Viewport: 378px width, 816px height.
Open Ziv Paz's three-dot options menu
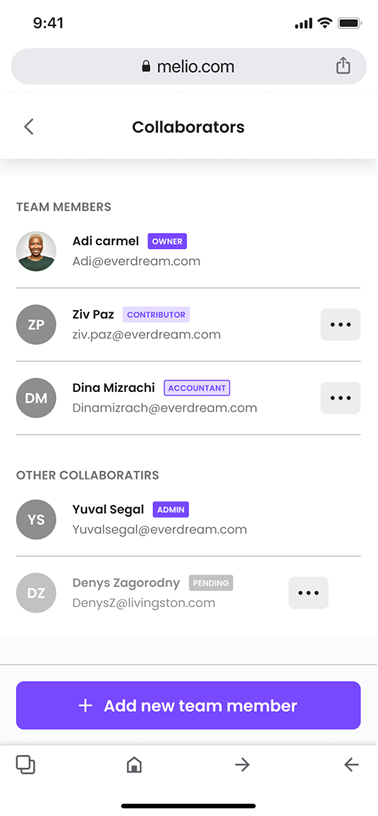(341, 325)
